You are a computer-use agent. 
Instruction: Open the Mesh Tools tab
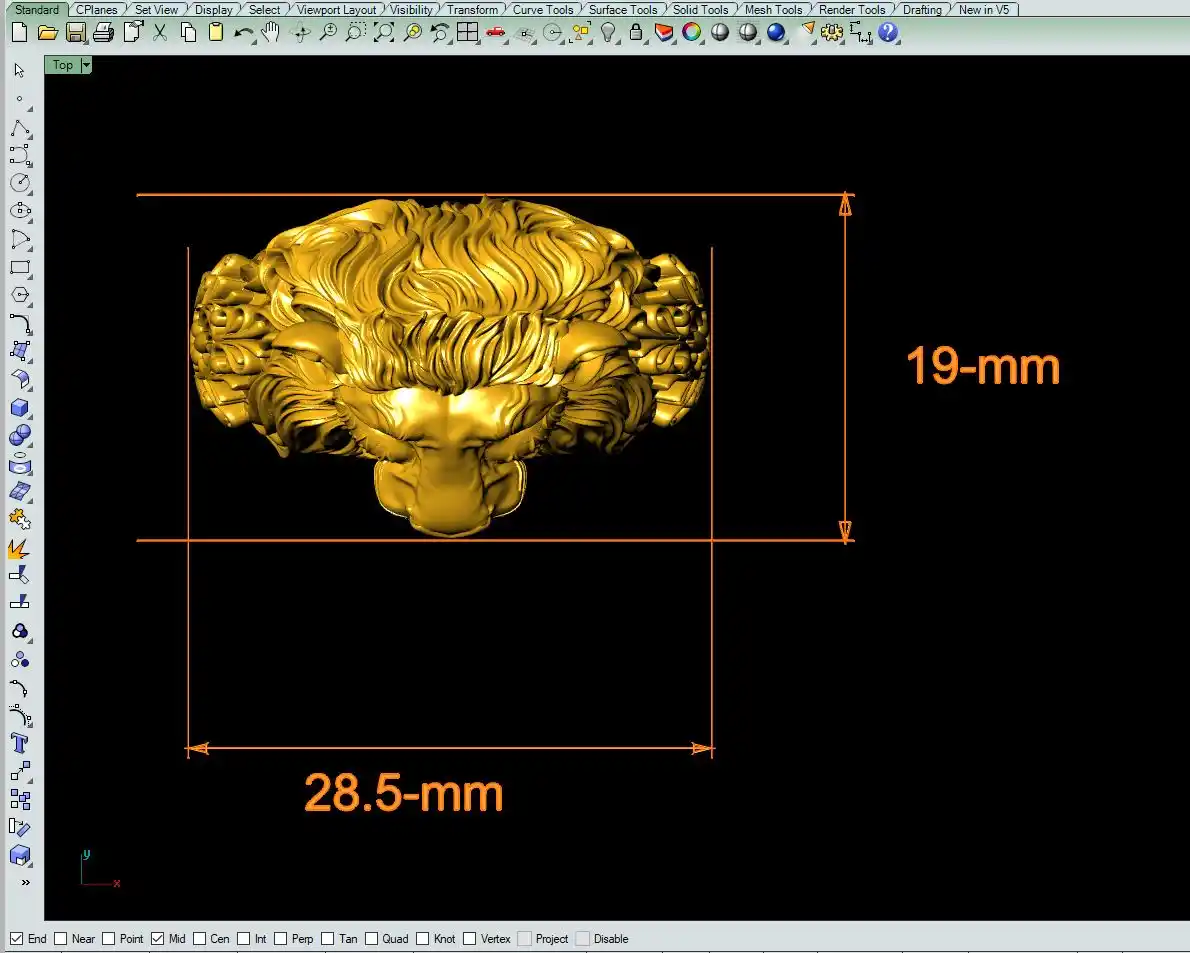tap(773, 10)
